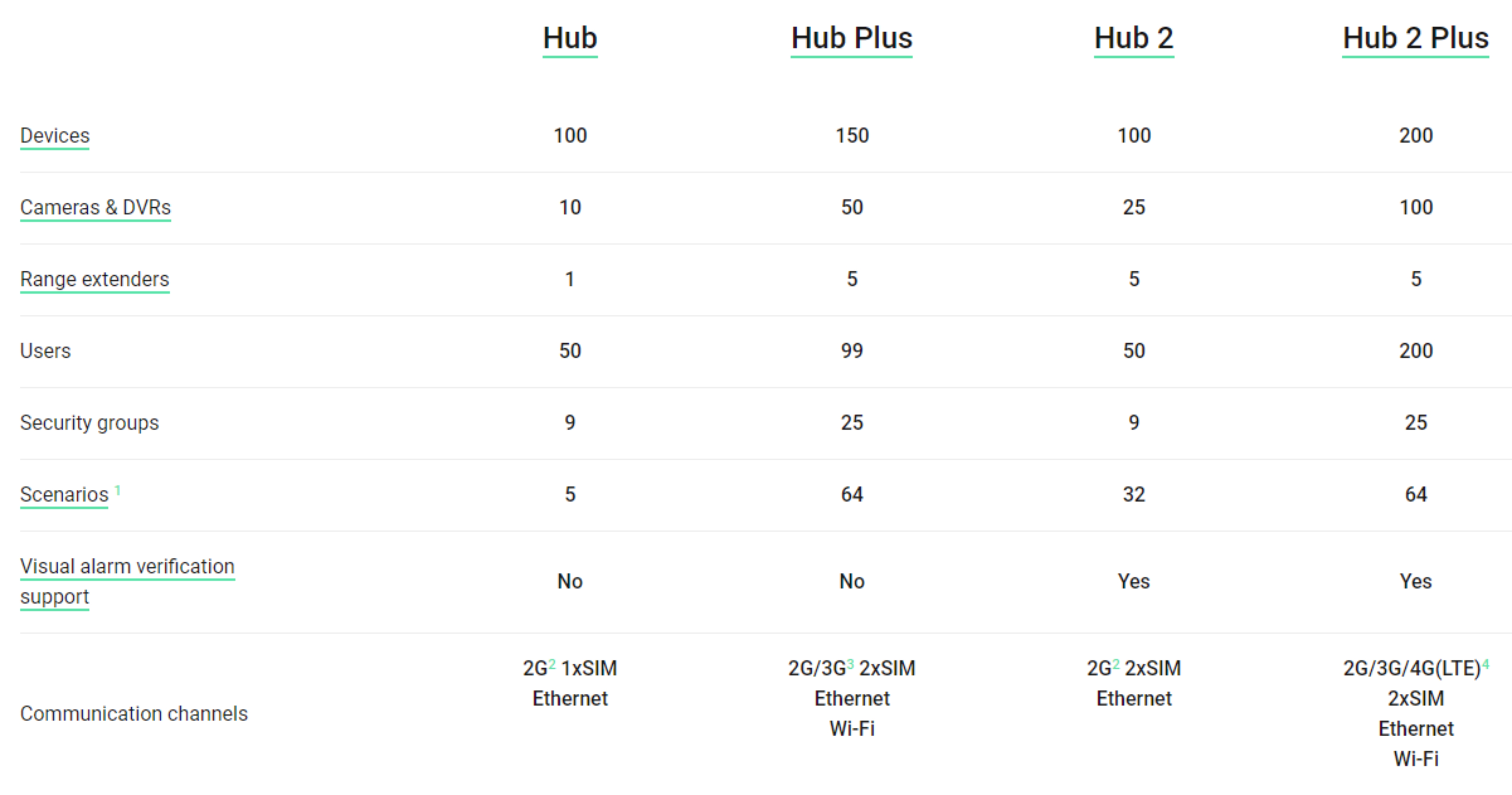Click footnote 3 beside Hub Plus 2G/3G
1512x795 pixels.
point(851,664)
